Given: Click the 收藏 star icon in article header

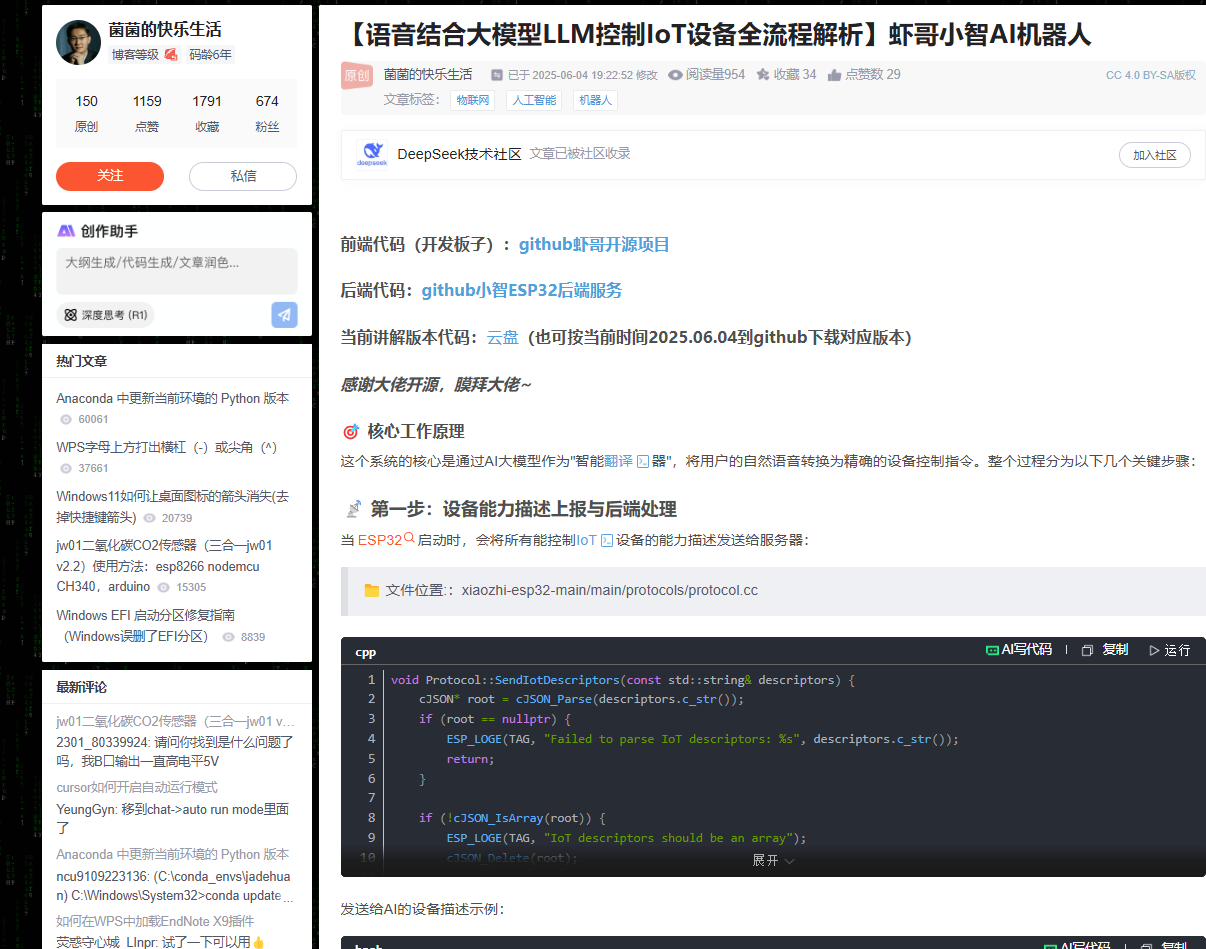Looking at the screenshot, I should 763,74.
